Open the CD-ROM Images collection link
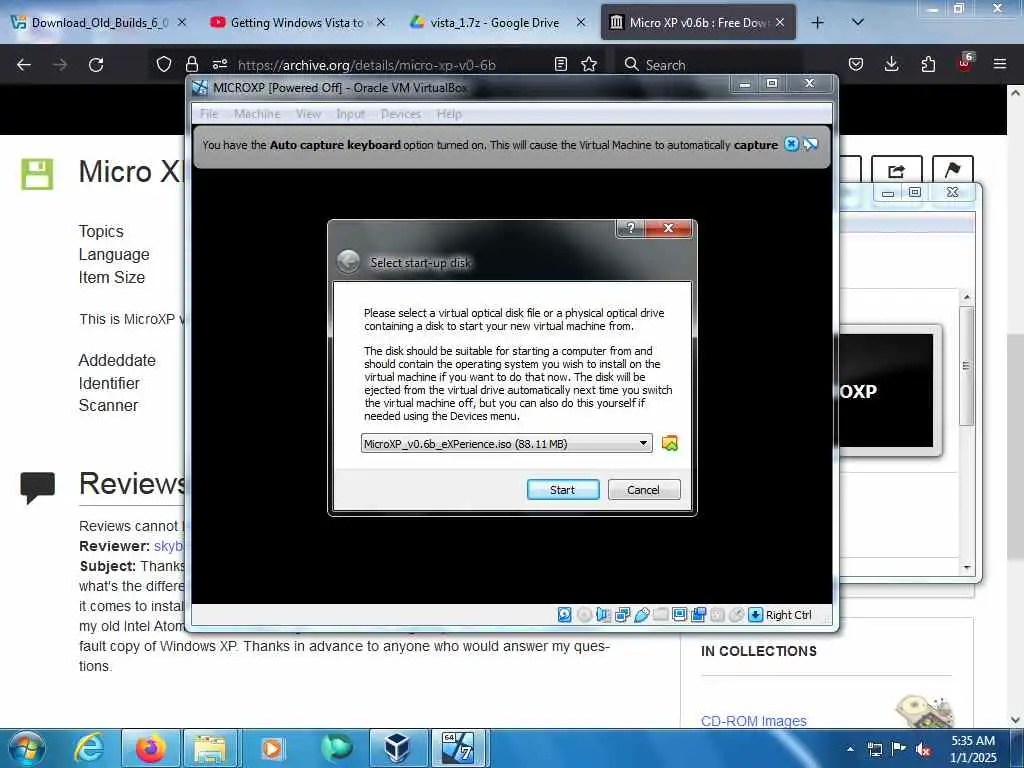The width and height of the screenshot is (1024, 768). tap(754, 721)
